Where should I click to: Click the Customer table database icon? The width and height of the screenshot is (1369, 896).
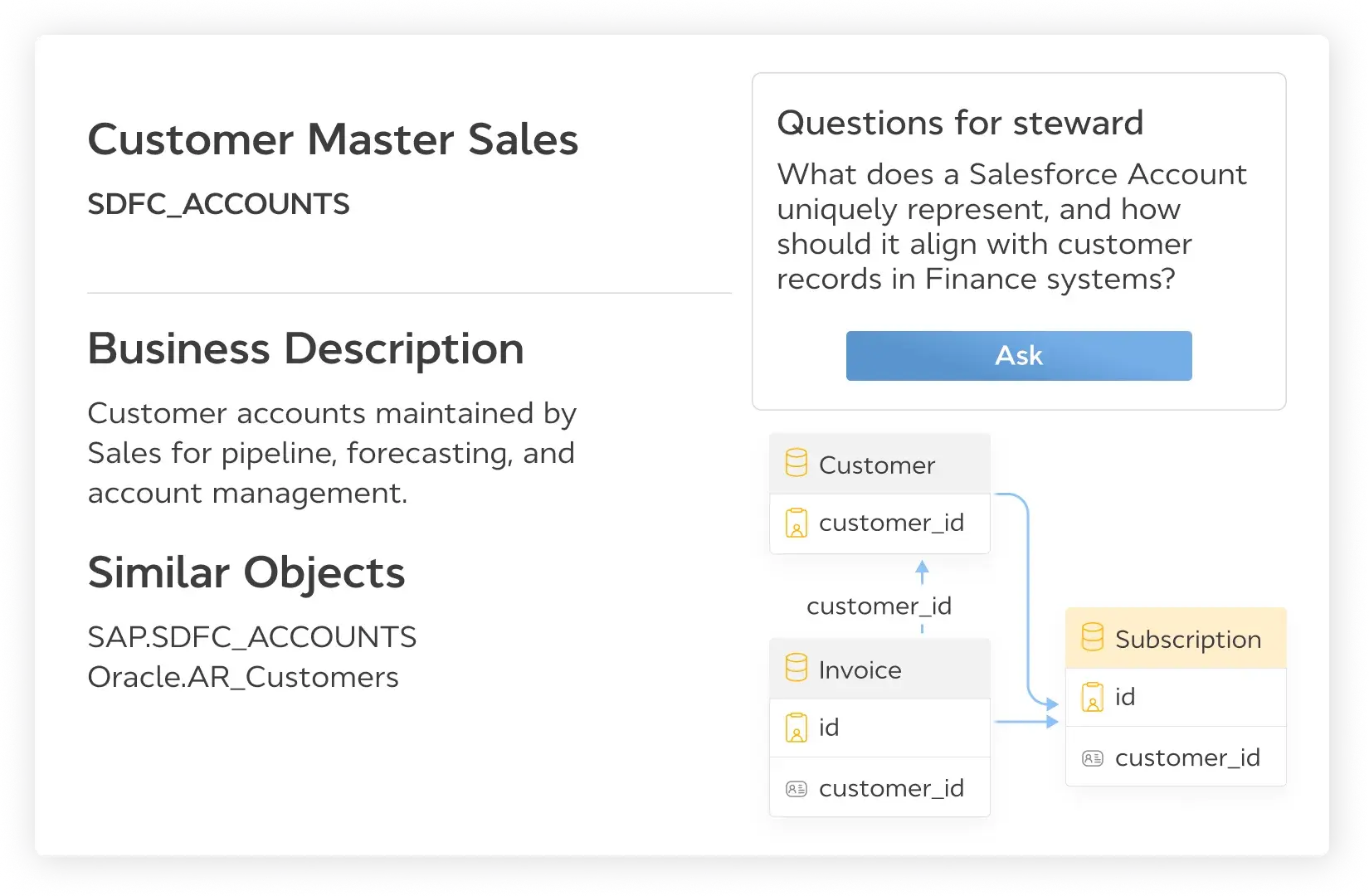click(796, 463)
